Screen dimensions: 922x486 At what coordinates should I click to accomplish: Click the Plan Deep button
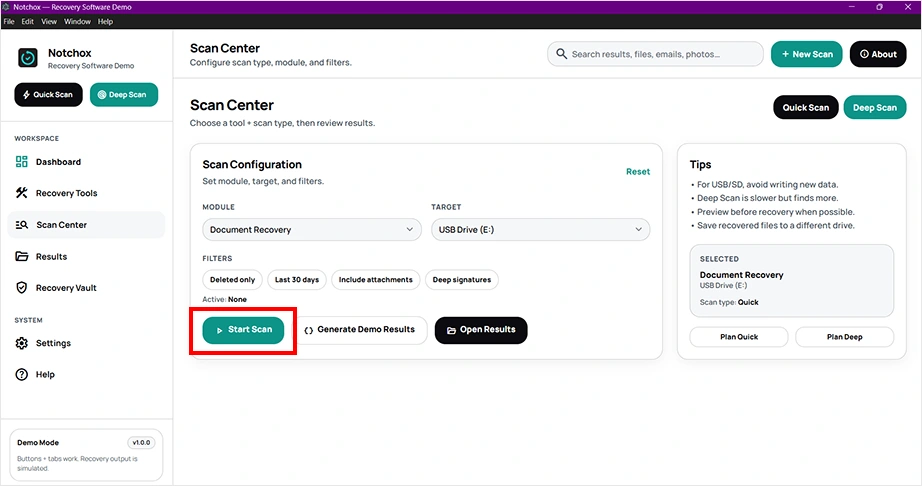[844, 337]
